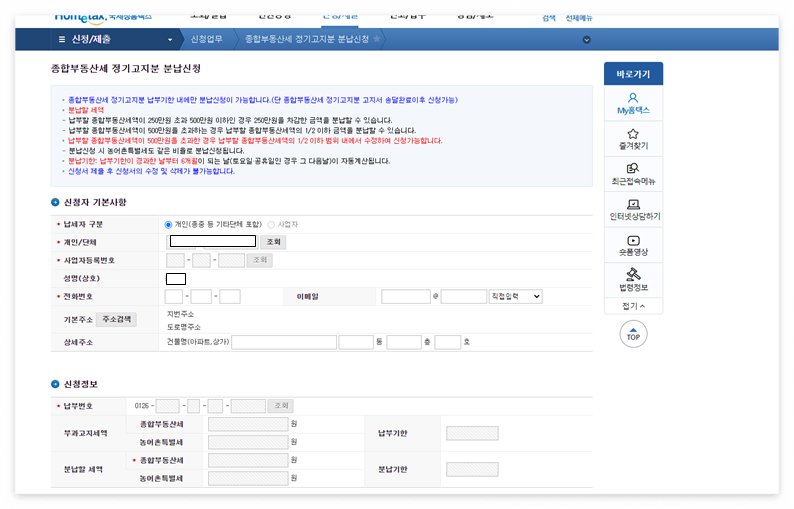This screenshot has width=794, height=509.
Task: Click the hamburger icon next to 신청/제출
Action: [62, 39]
